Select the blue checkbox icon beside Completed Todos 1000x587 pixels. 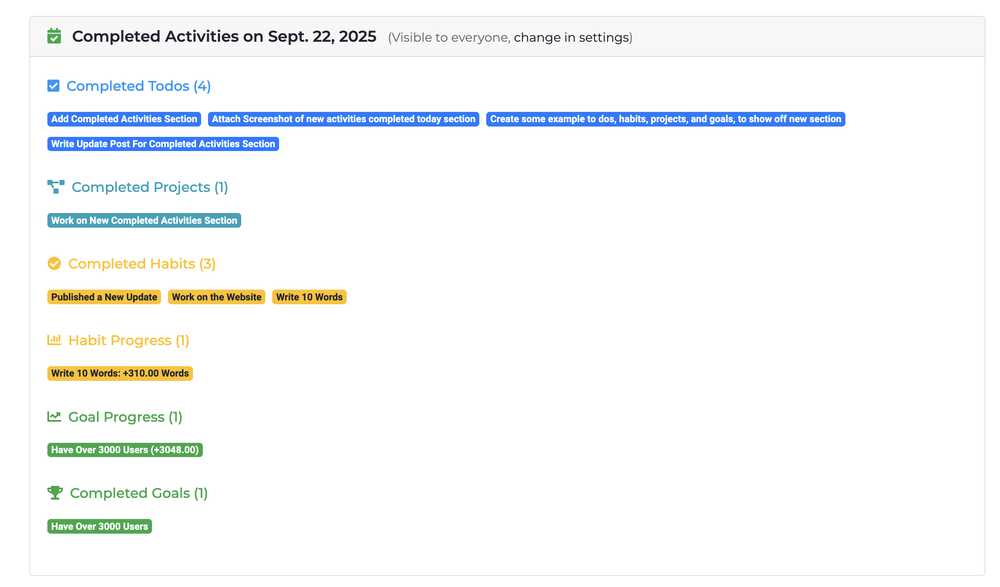coord(52,85)
